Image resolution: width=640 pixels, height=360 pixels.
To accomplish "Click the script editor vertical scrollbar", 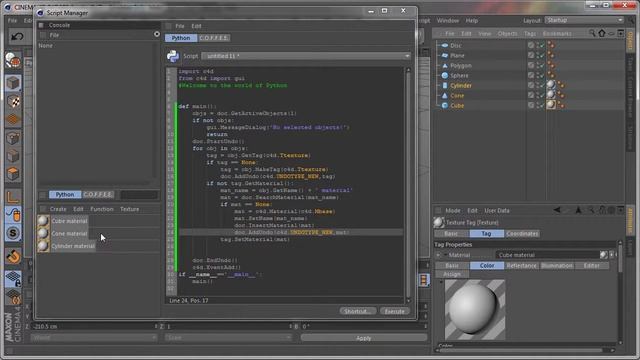I will click(408, 184).
